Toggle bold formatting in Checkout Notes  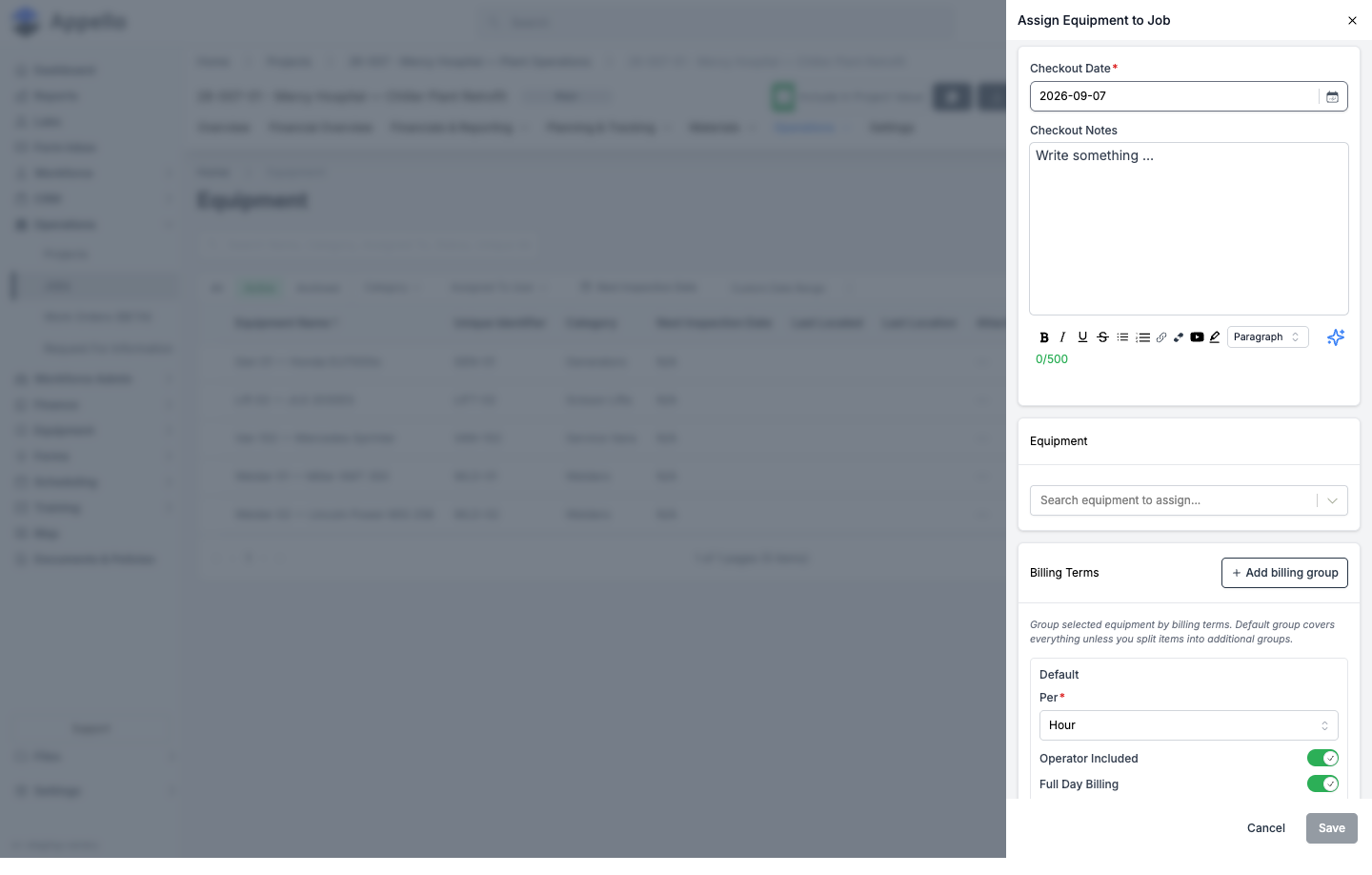click(x=1044, y=337)
